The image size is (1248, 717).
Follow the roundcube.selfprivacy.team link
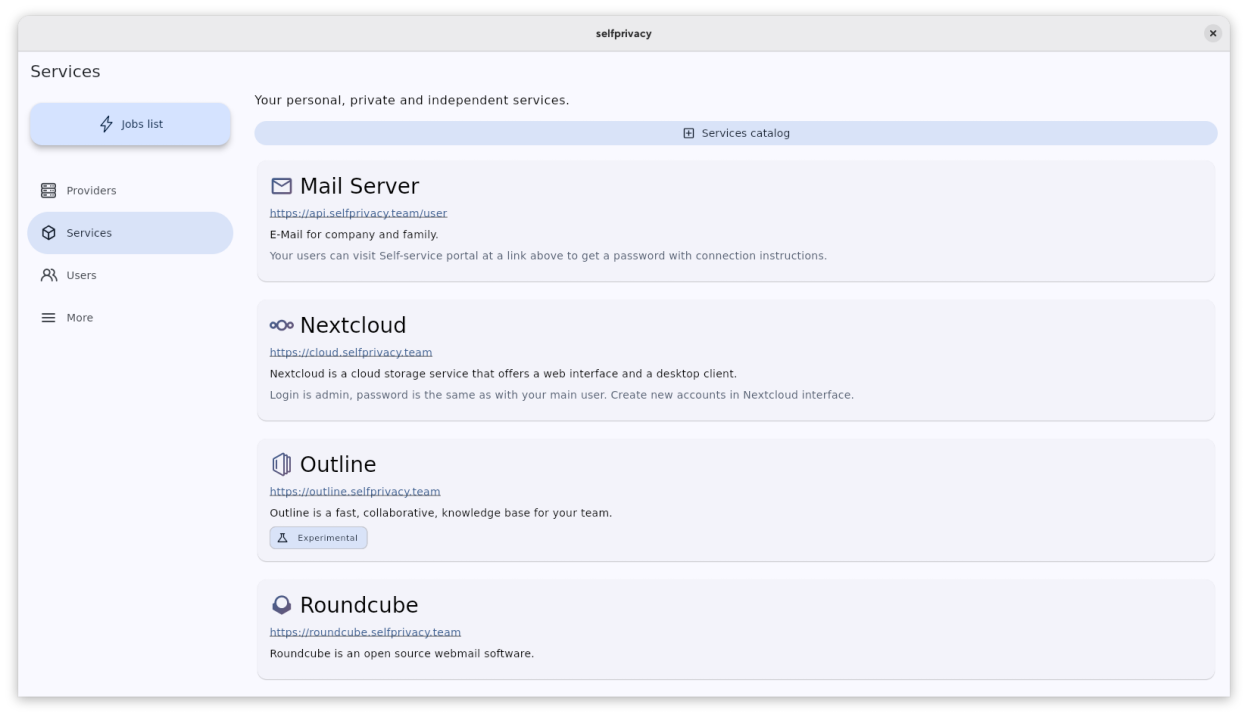pos(365,632)
